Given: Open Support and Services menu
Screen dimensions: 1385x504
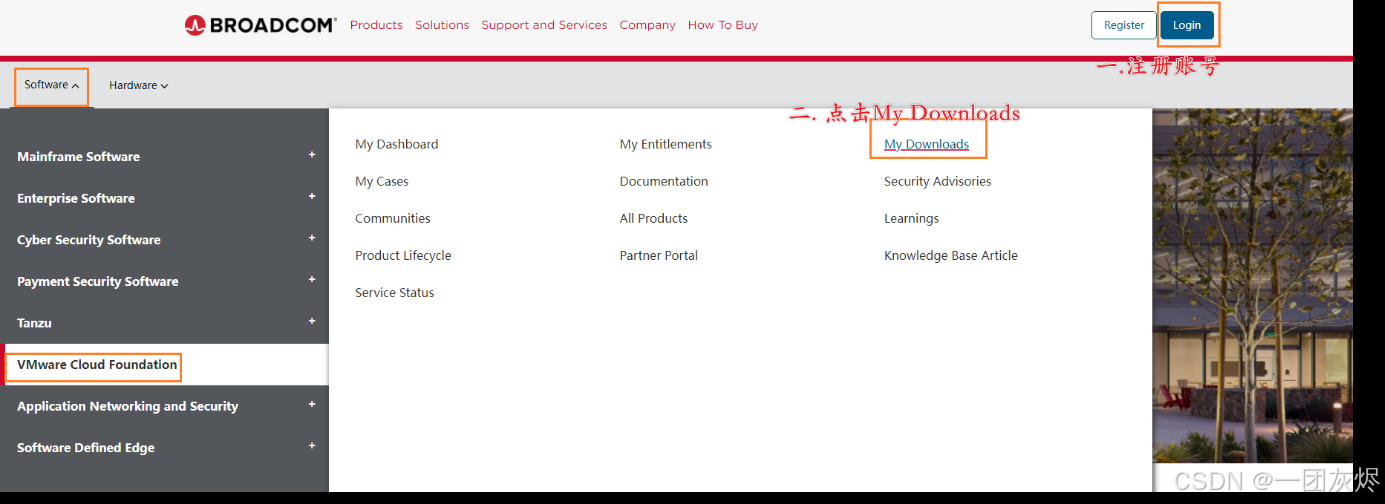Looking at the screenshot, I should [x=544, y=25].
